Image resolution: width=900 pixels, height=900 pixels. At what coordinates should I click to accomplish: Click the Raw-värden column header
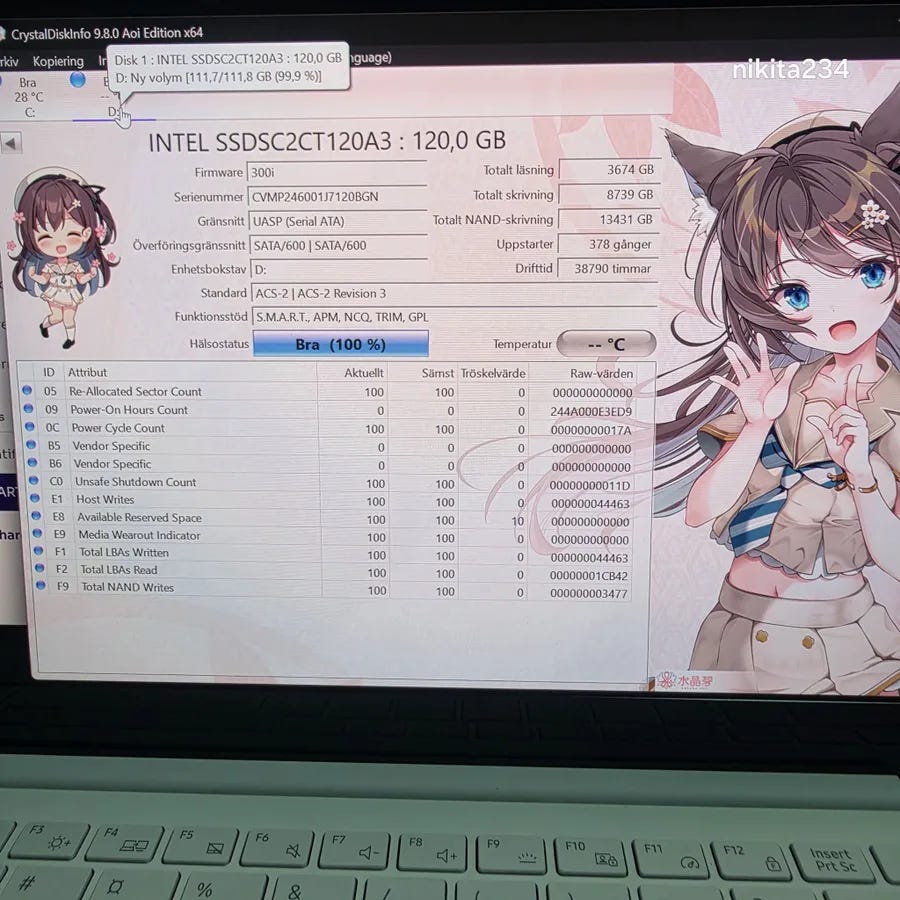tap(602, 373)
